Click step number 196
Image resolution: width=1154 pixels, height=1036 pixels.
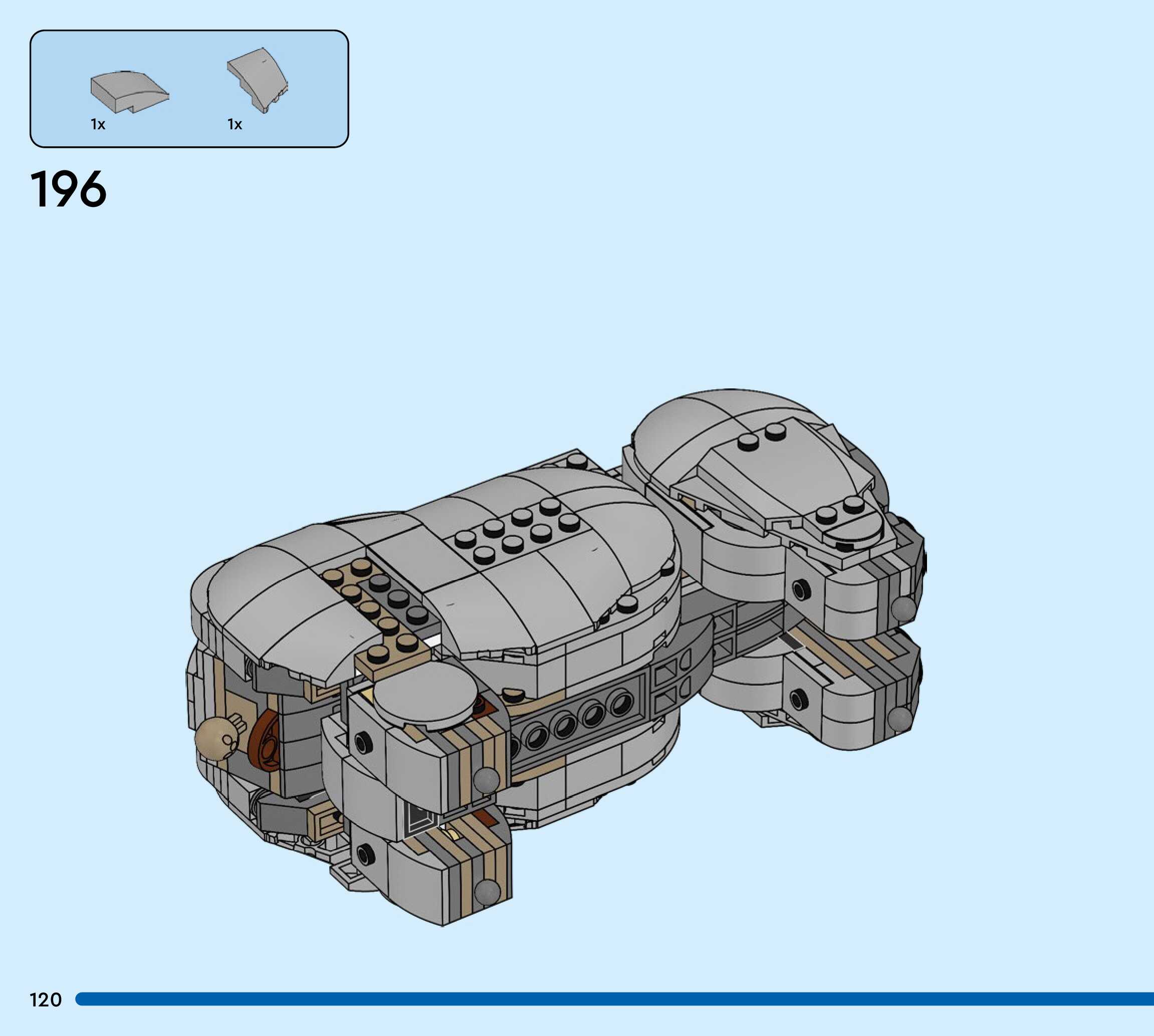[68, 189]
